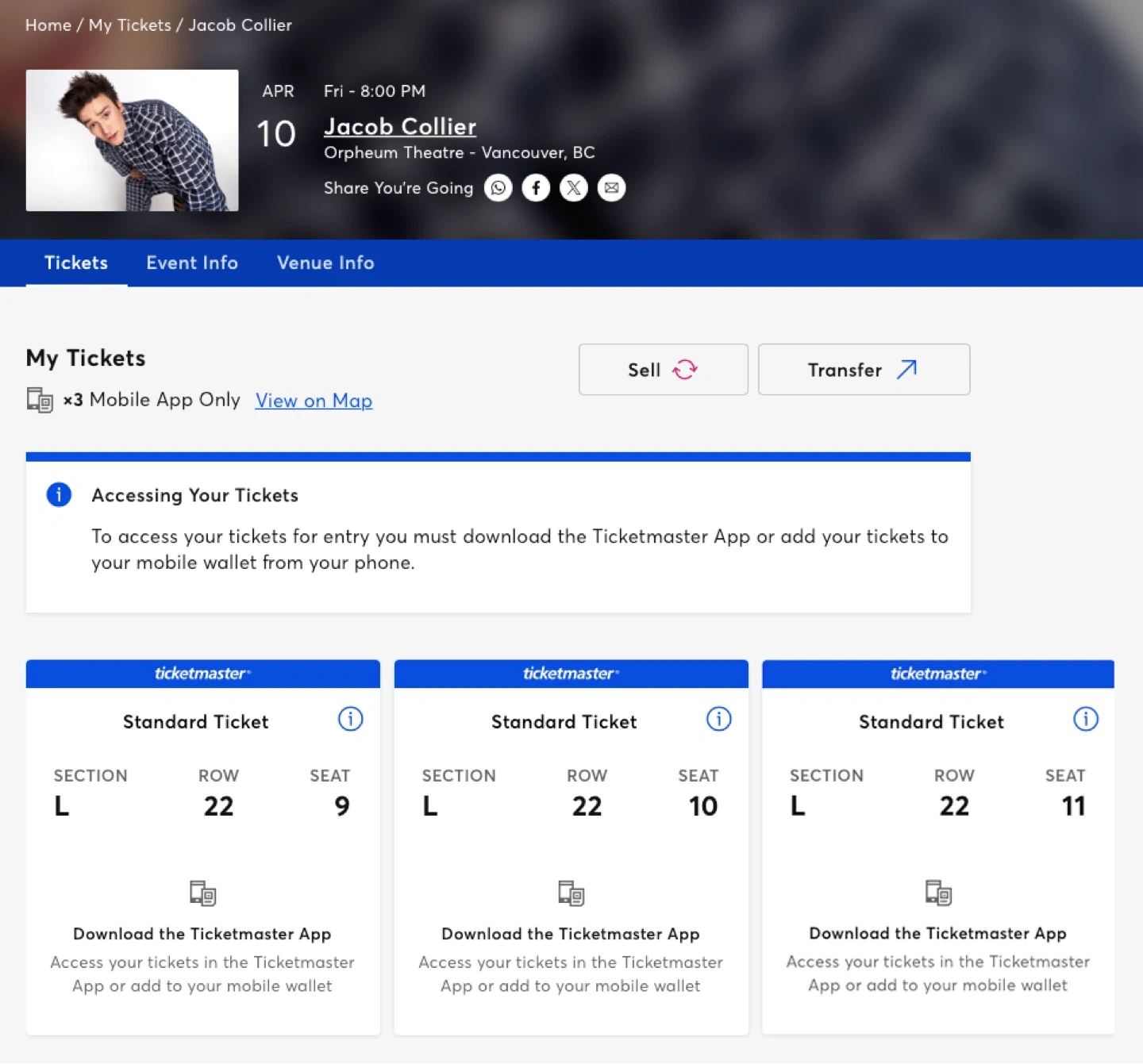Share event on Facebook icon
Viewport: 1143px width, 1064px height.
(536, 188)
